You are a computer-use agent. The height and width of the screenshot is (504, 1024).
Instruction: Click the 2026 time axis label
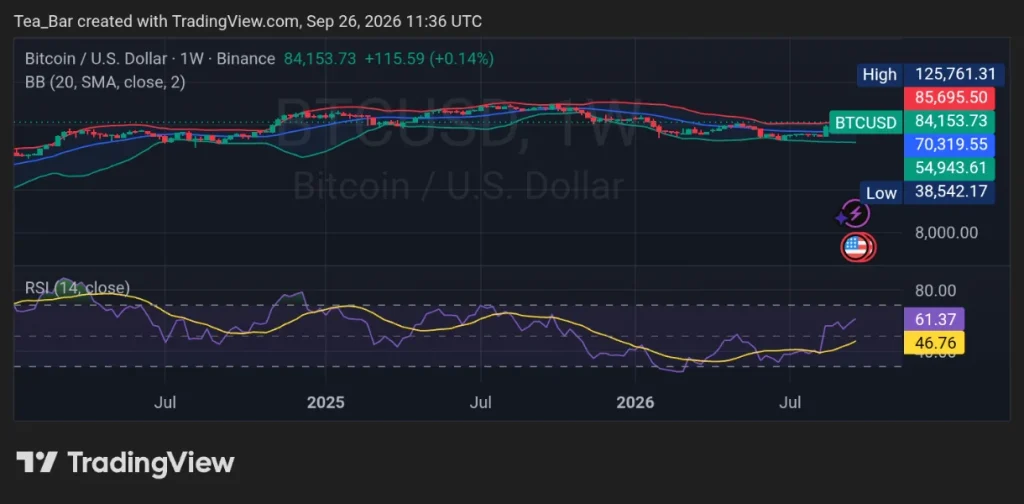(x=635, y=403)
